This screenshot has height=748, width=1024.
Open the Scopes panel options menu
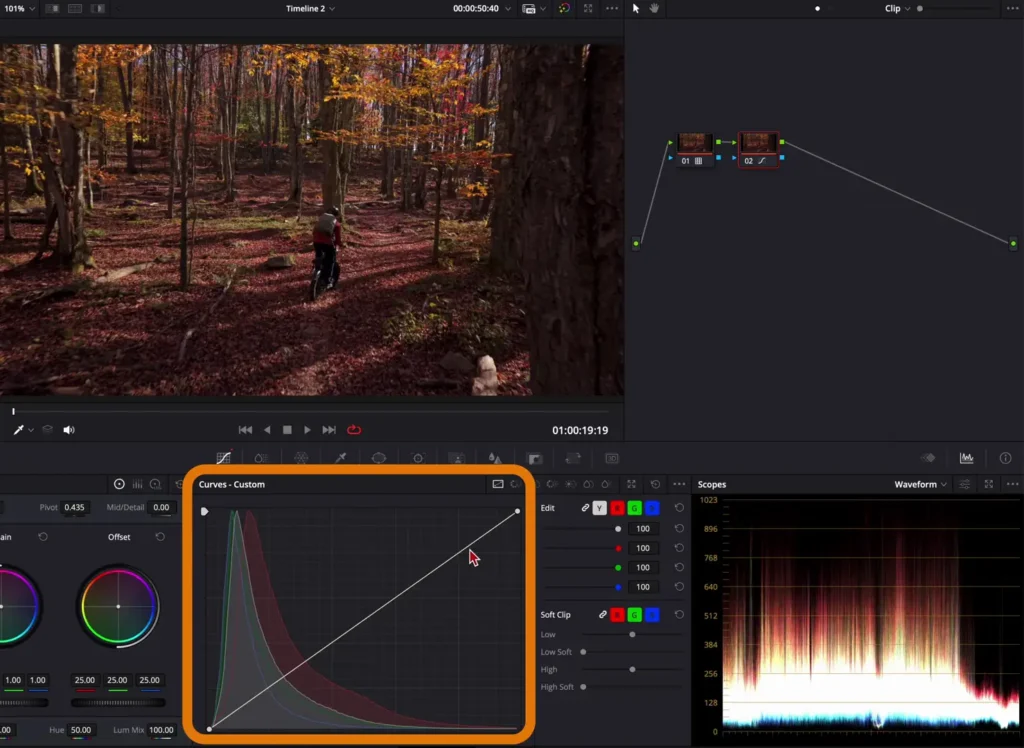(x=1013, y=484)
